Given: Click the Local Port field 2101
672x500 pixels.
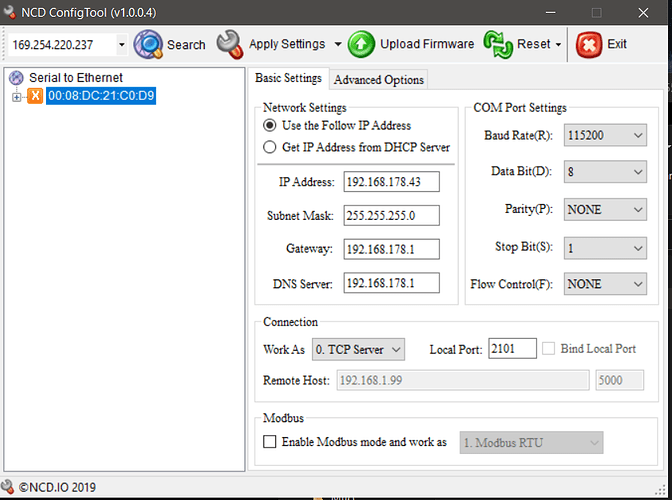Looking at the screenshot, I should coord(512,348).
